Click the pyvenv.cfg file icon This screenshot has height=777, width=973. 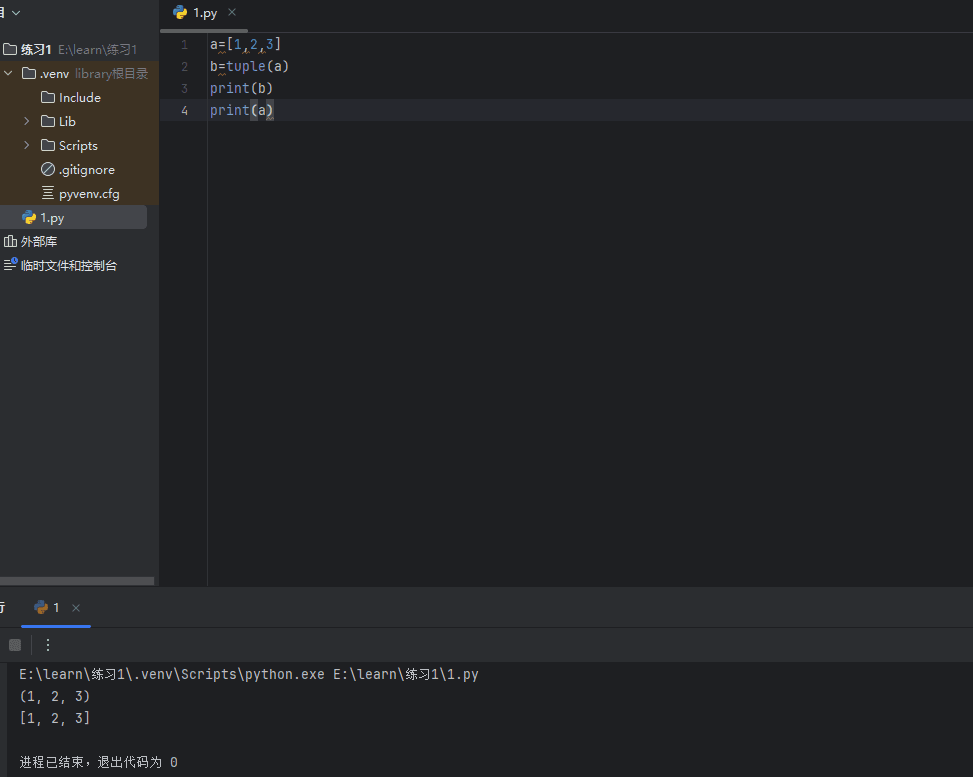48,194
